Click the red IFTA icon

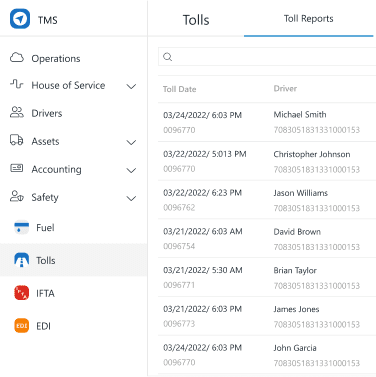pos(22,293)
